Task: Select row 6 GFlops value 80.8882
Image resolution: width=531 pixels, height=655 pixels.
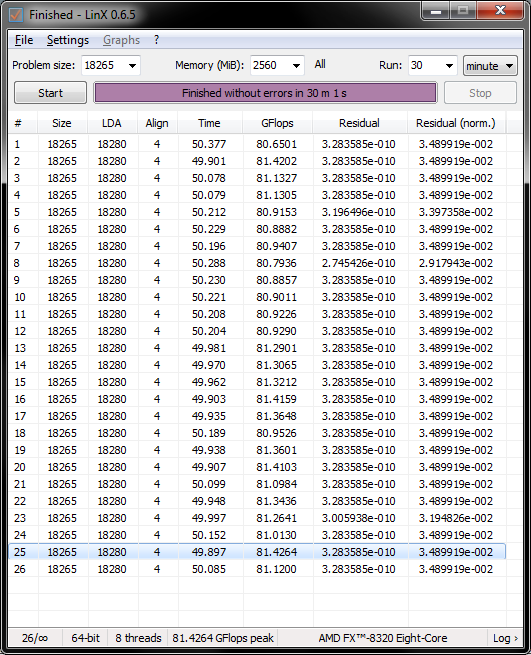Action: pyautogui.click(x=277, y=229)
